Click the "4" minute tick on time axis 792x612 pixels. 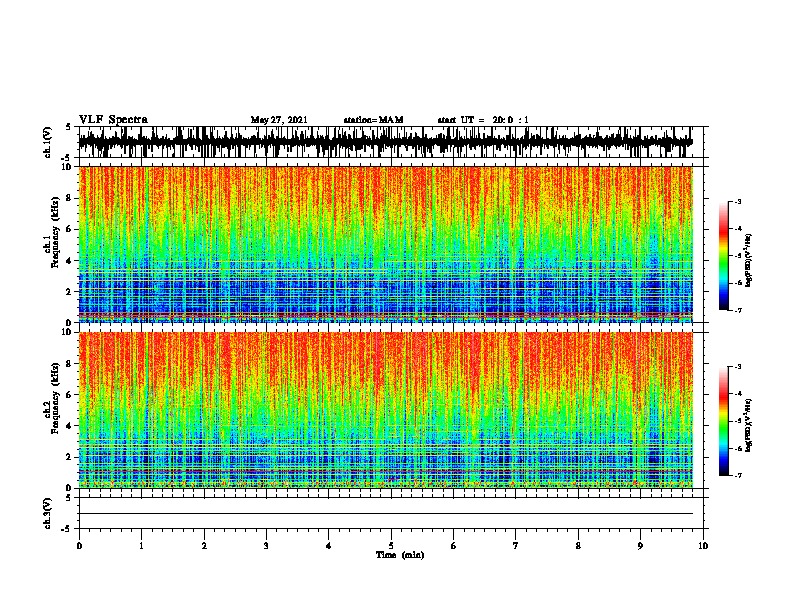coord(329,546)
